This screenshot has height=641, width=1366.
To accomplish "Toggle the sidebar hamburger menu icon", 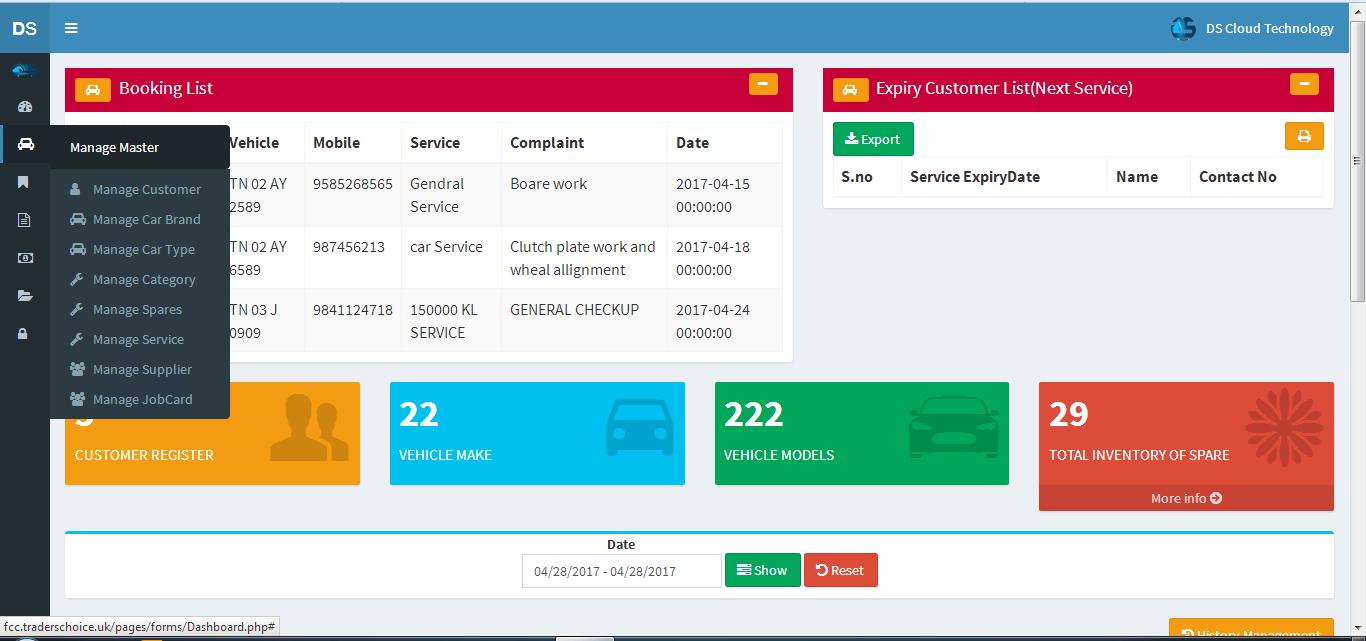I will [70, 28].
